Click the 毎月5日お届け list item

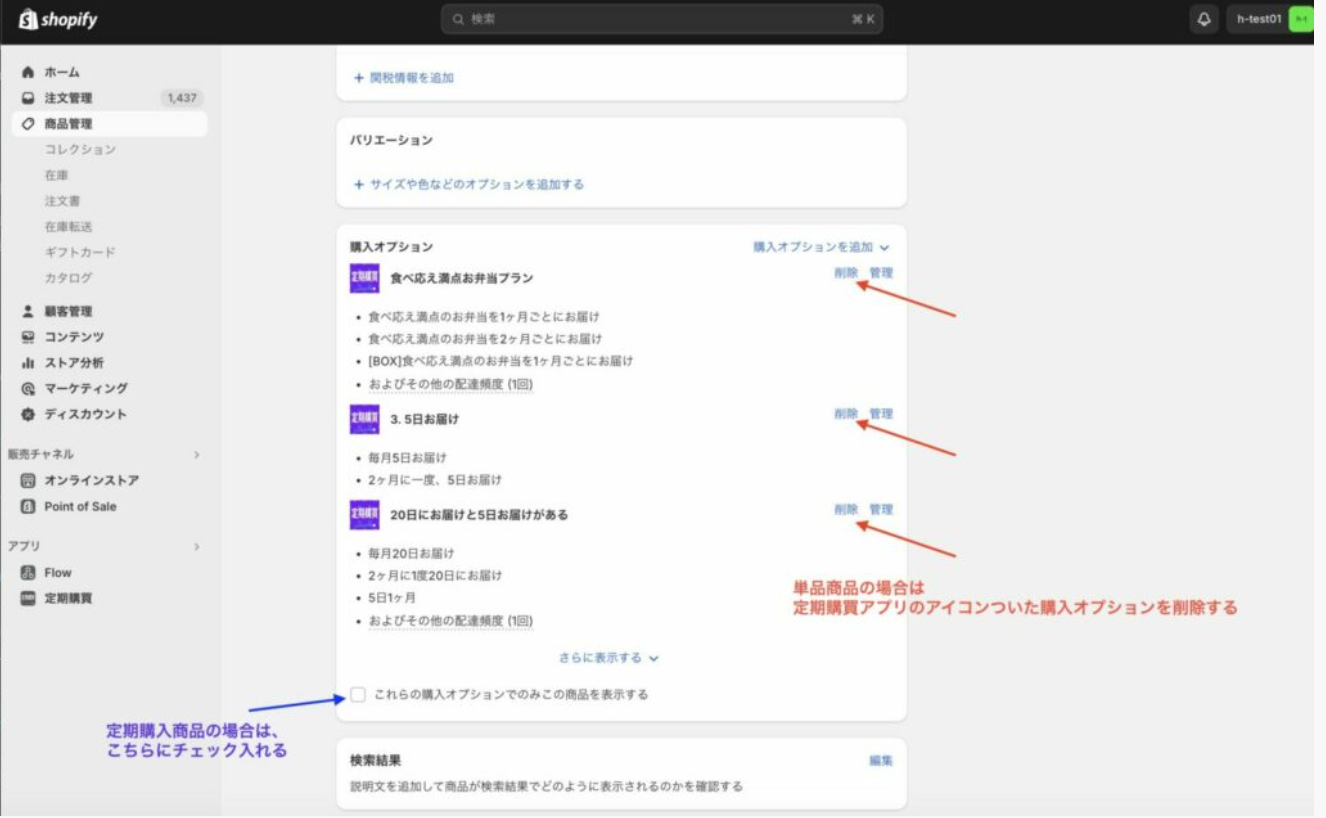click(x=407, y=458)
